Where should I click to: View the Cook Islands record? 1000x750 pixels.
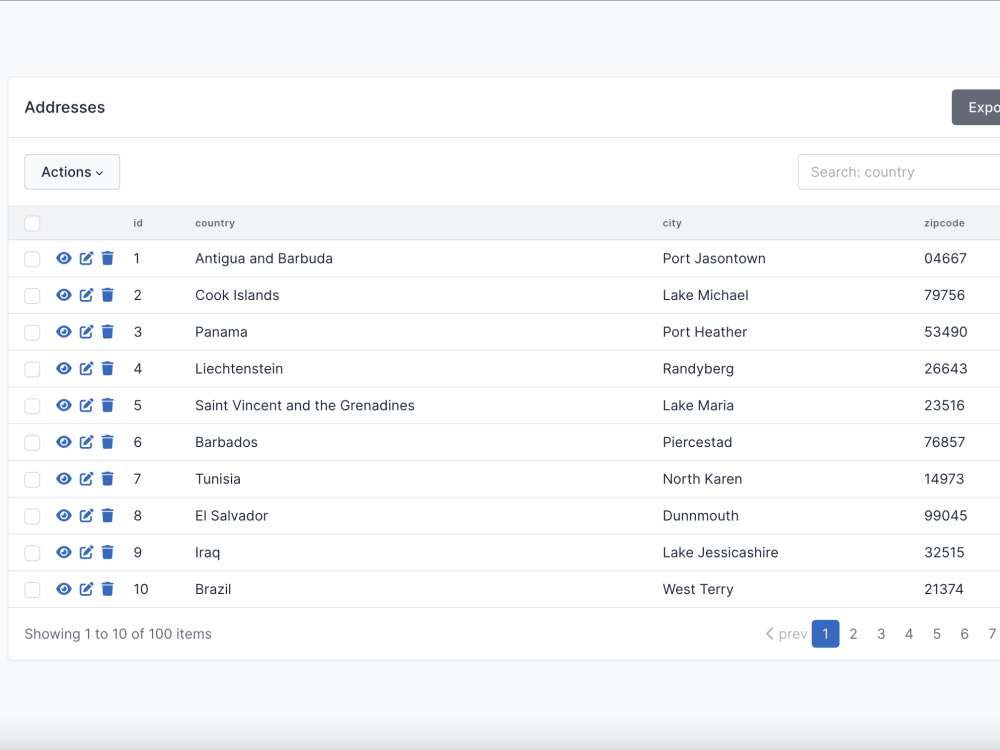coord(64,295)
